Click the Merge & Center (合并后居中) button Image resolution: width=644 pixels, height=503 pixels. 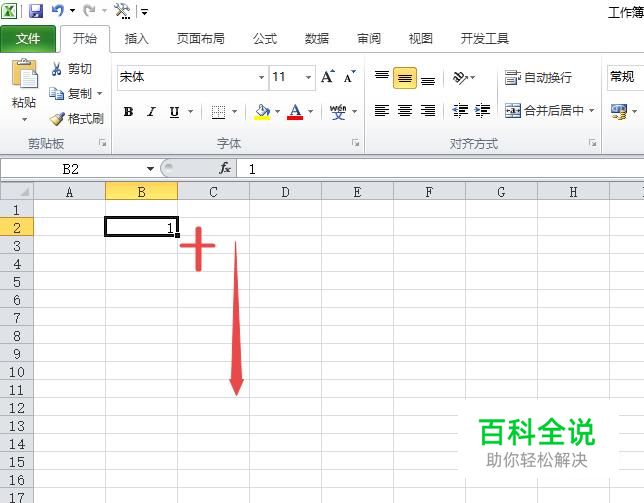[x=544, y=110]
